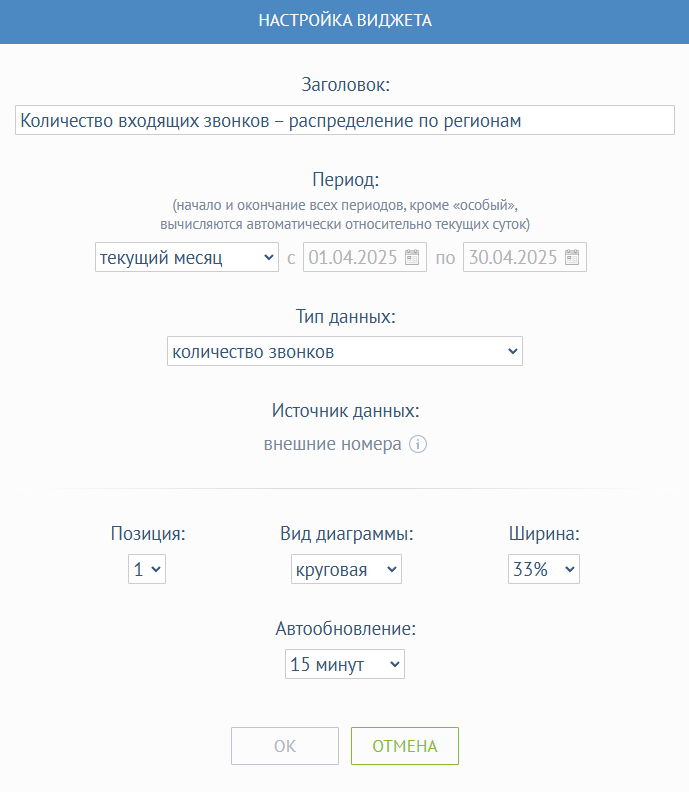Expand the Вид диаграммы dropdown
Screen dimensions: 689x792
coord(347,569)
